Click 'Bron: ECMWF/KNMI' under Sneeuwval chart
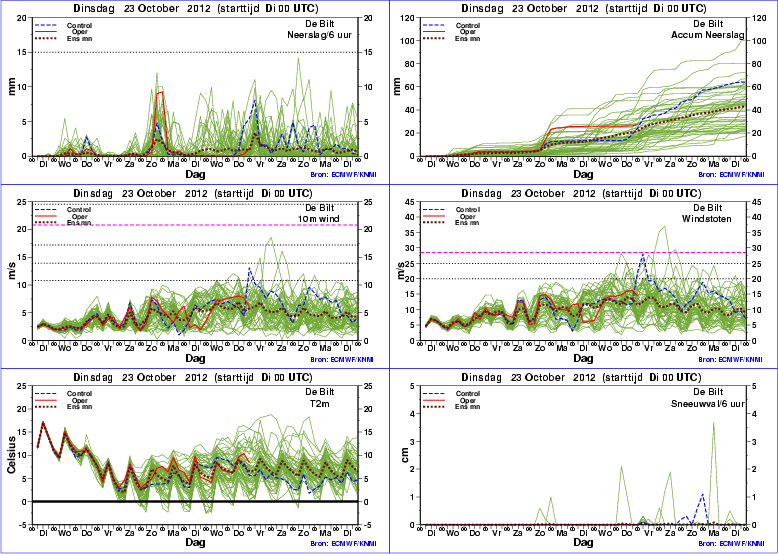The width and height of the screenshot is (778, 554). click(x=731, y=544)
